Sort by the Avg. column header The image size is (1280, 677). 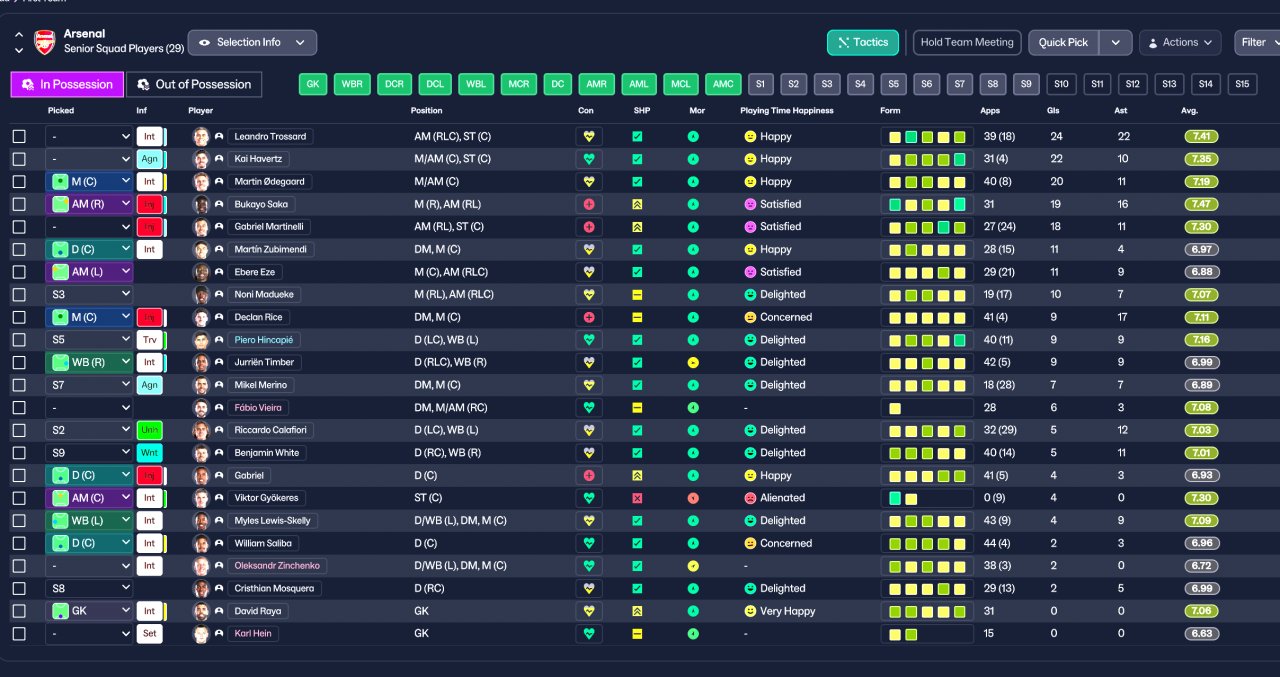pos(1189,111)
